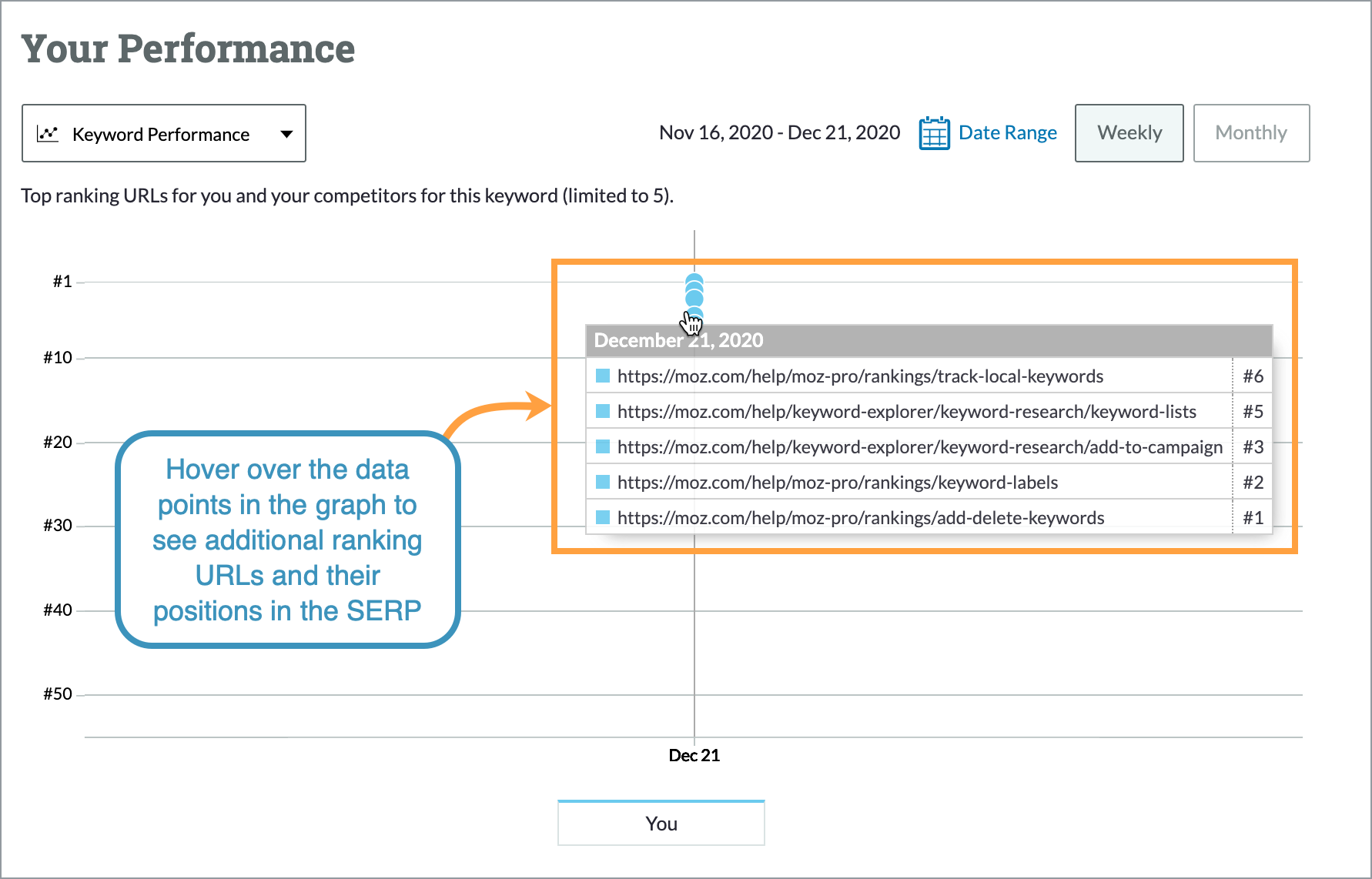Toggle the You series visibility
1372x879 pixels.
click(x=661, y=823)
